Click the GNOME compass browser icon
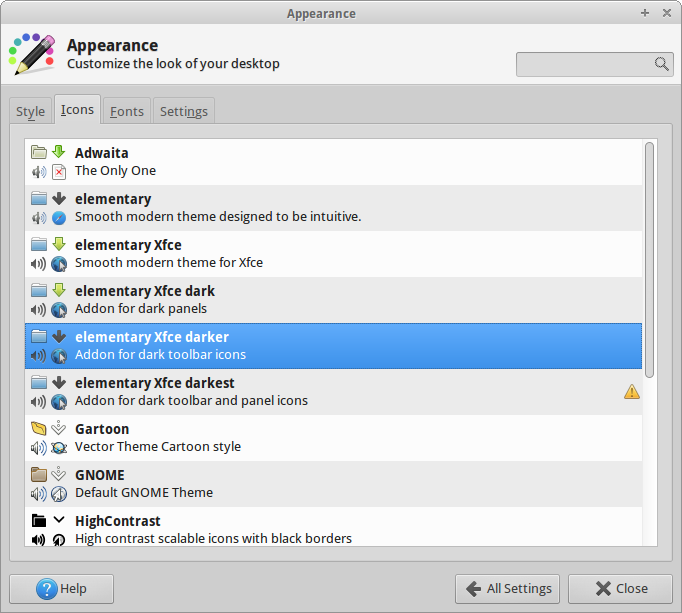This screenshot has width=682, height=613. (x=59, y=494)
